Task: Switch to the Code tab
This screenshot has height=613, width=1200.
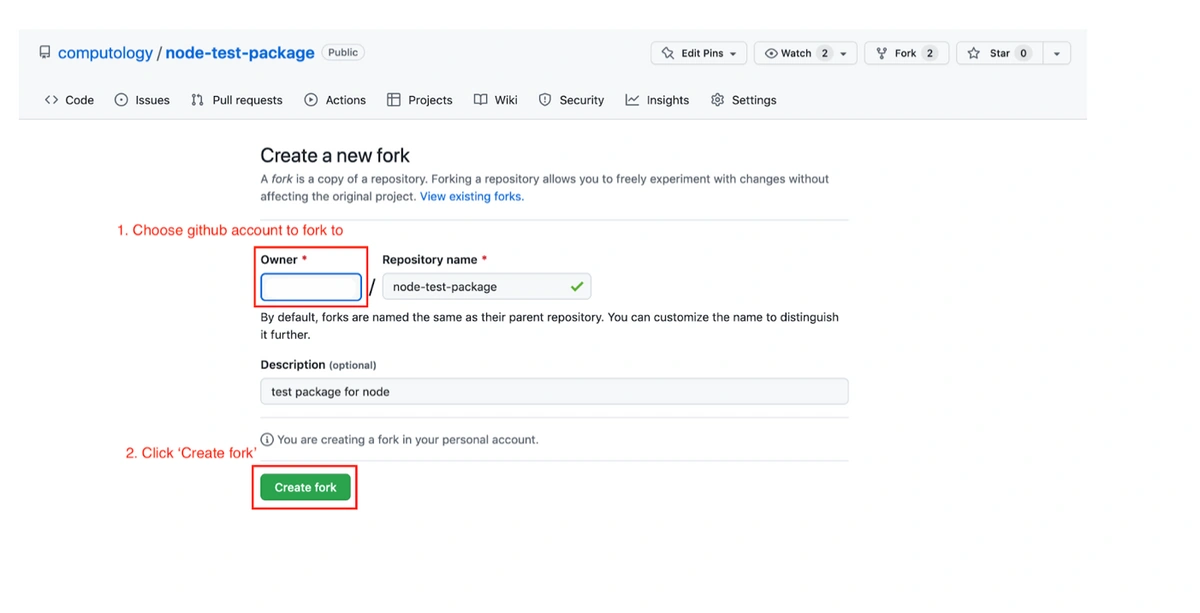Action: 69,100
